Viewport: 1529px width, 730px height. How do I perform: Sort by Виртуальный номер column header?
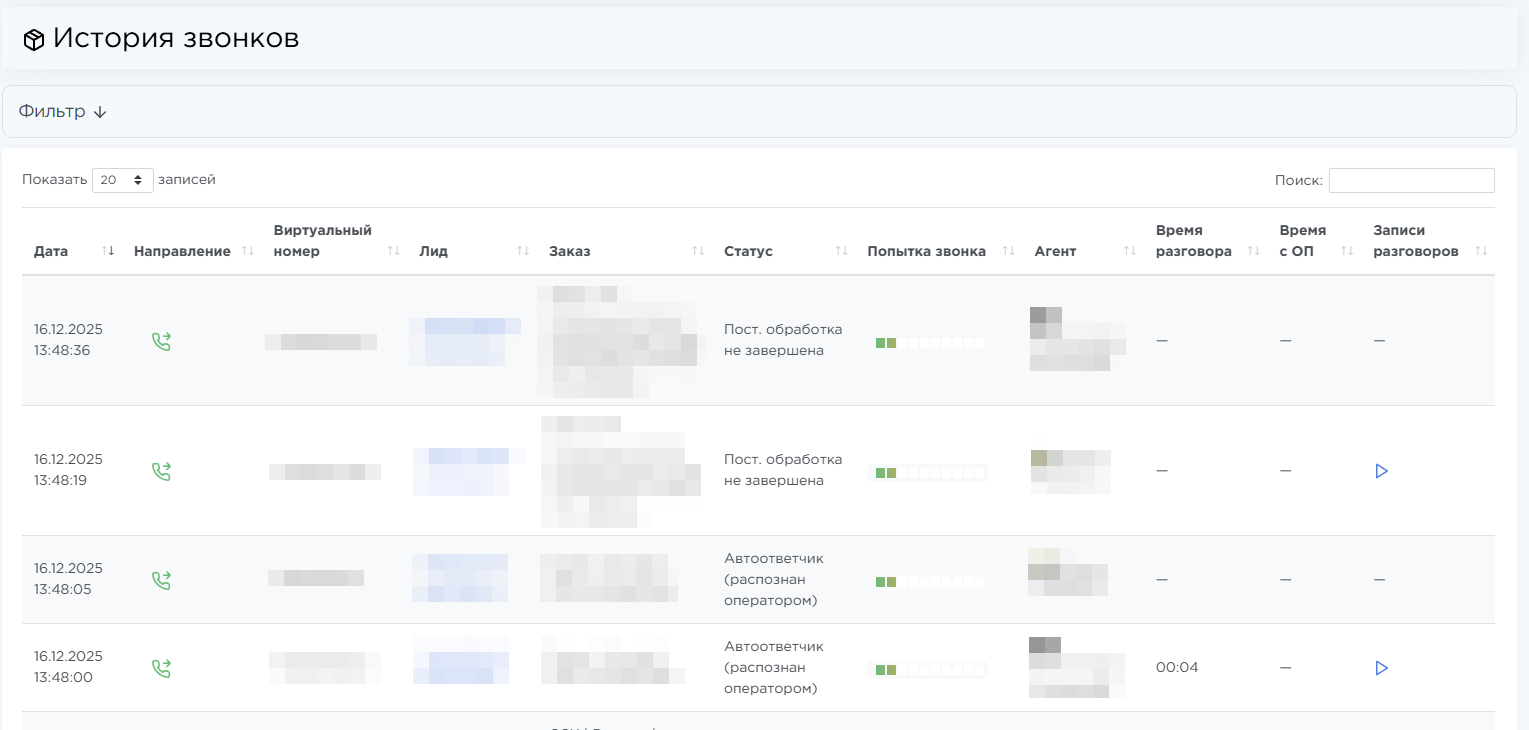322,241
